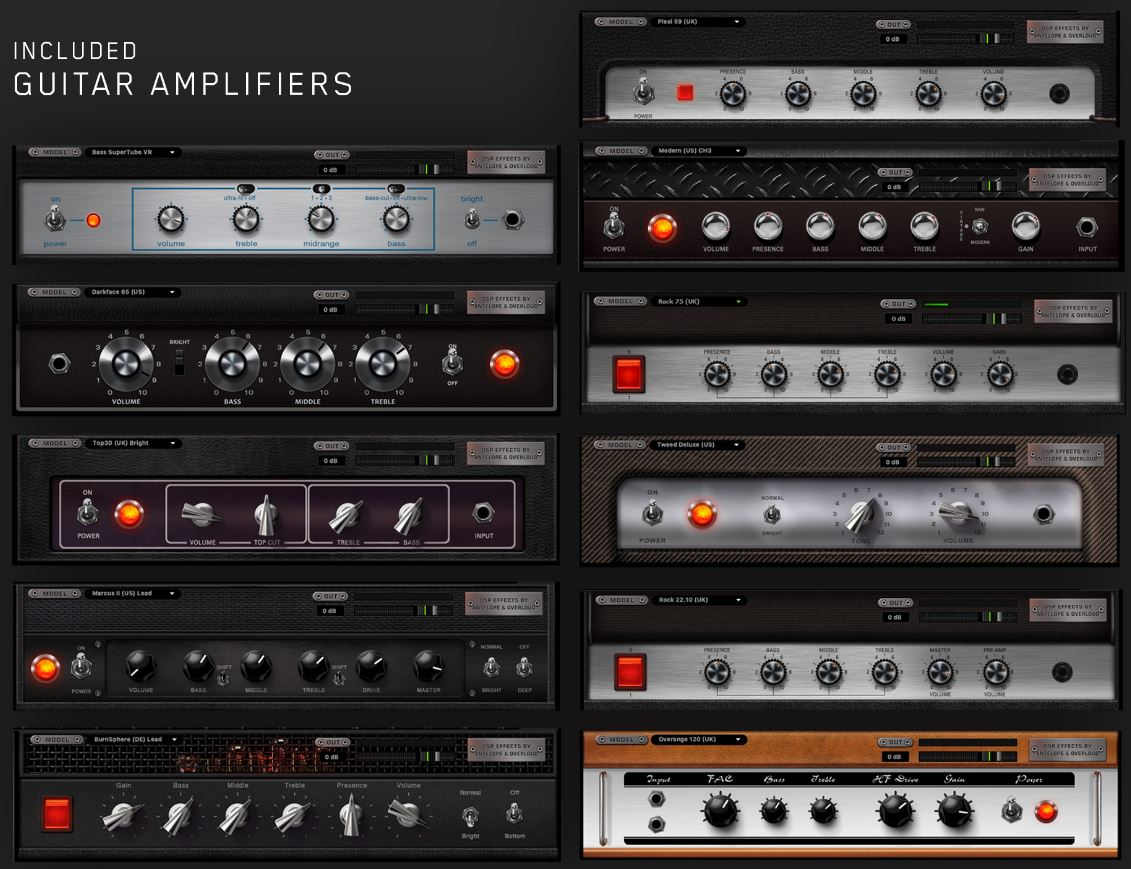The width and height of the screenshot is (1131, 869).
Task: Adjust the Bass SuperTube output level slider
Action: click(405, 169)
